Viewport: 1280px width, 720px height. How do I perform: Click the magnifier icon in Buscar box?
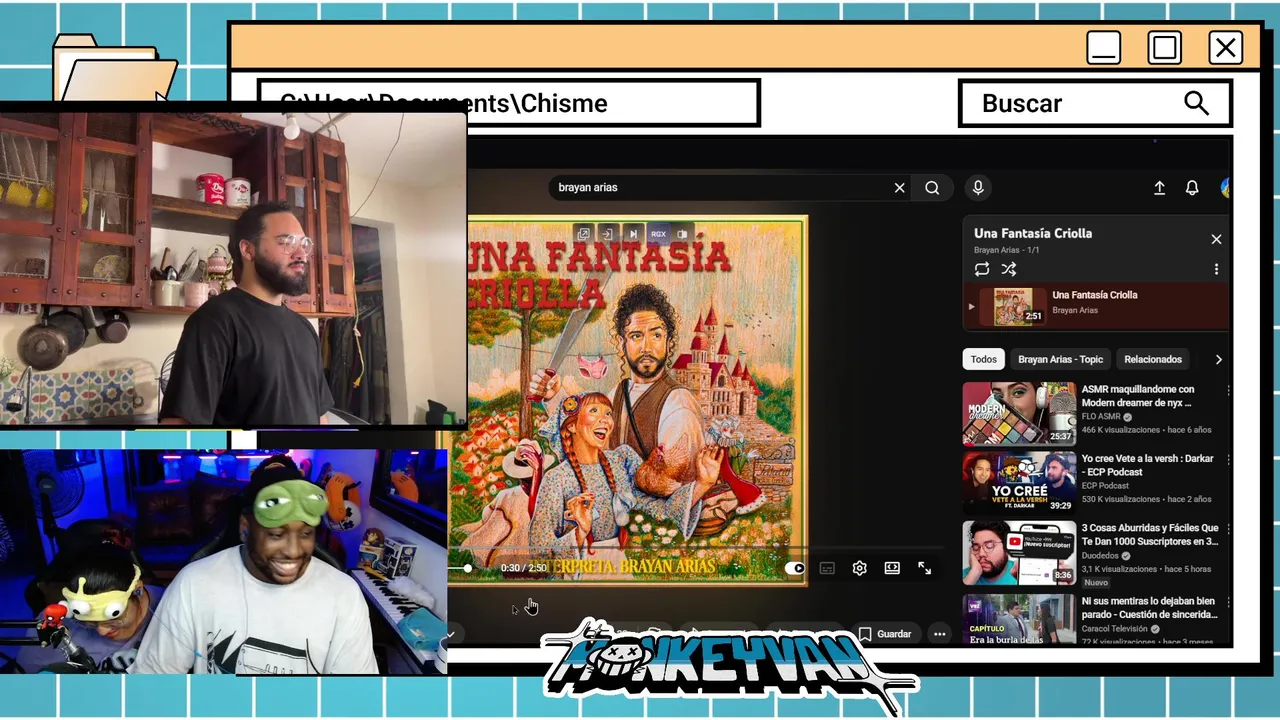click(1196, 103)
